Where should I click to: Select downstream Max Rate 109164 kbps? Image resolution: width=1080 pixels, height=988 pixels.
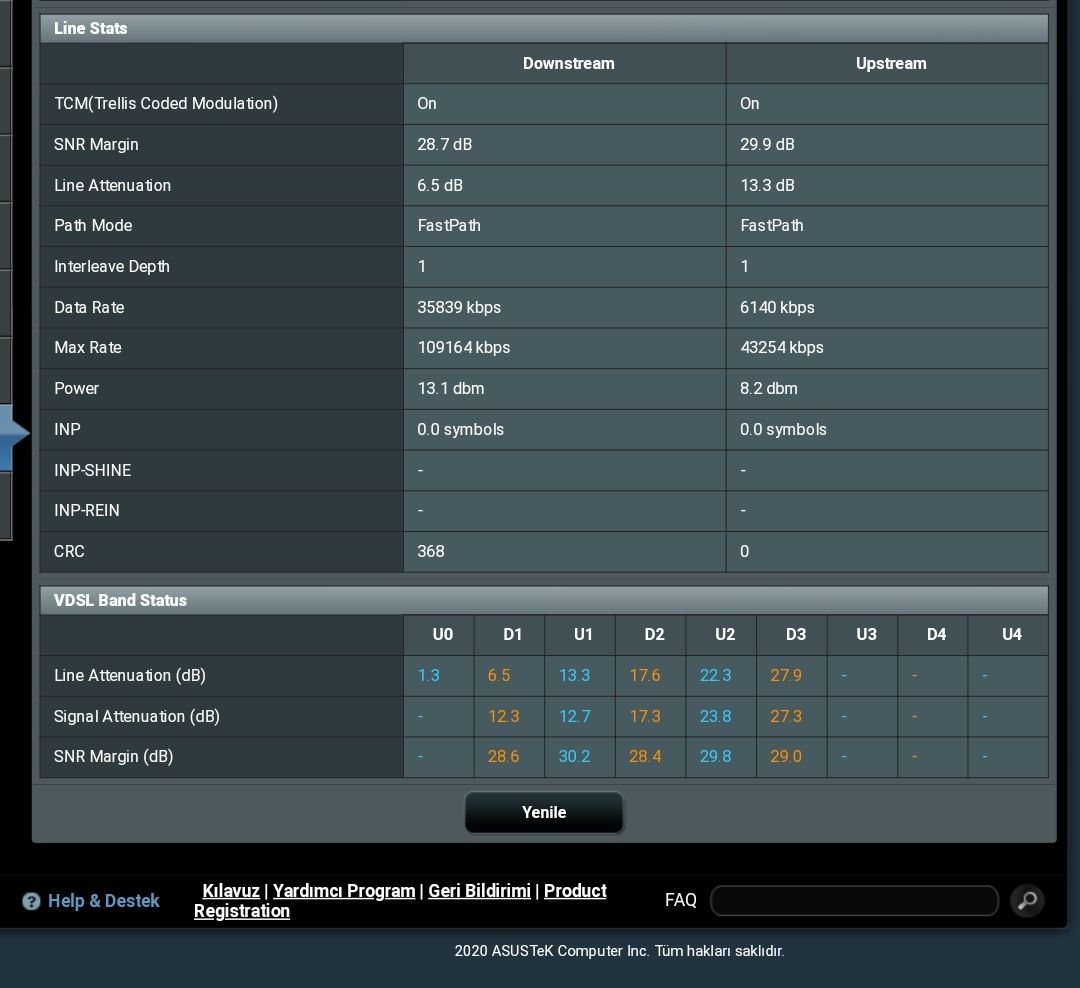(464, 347)
